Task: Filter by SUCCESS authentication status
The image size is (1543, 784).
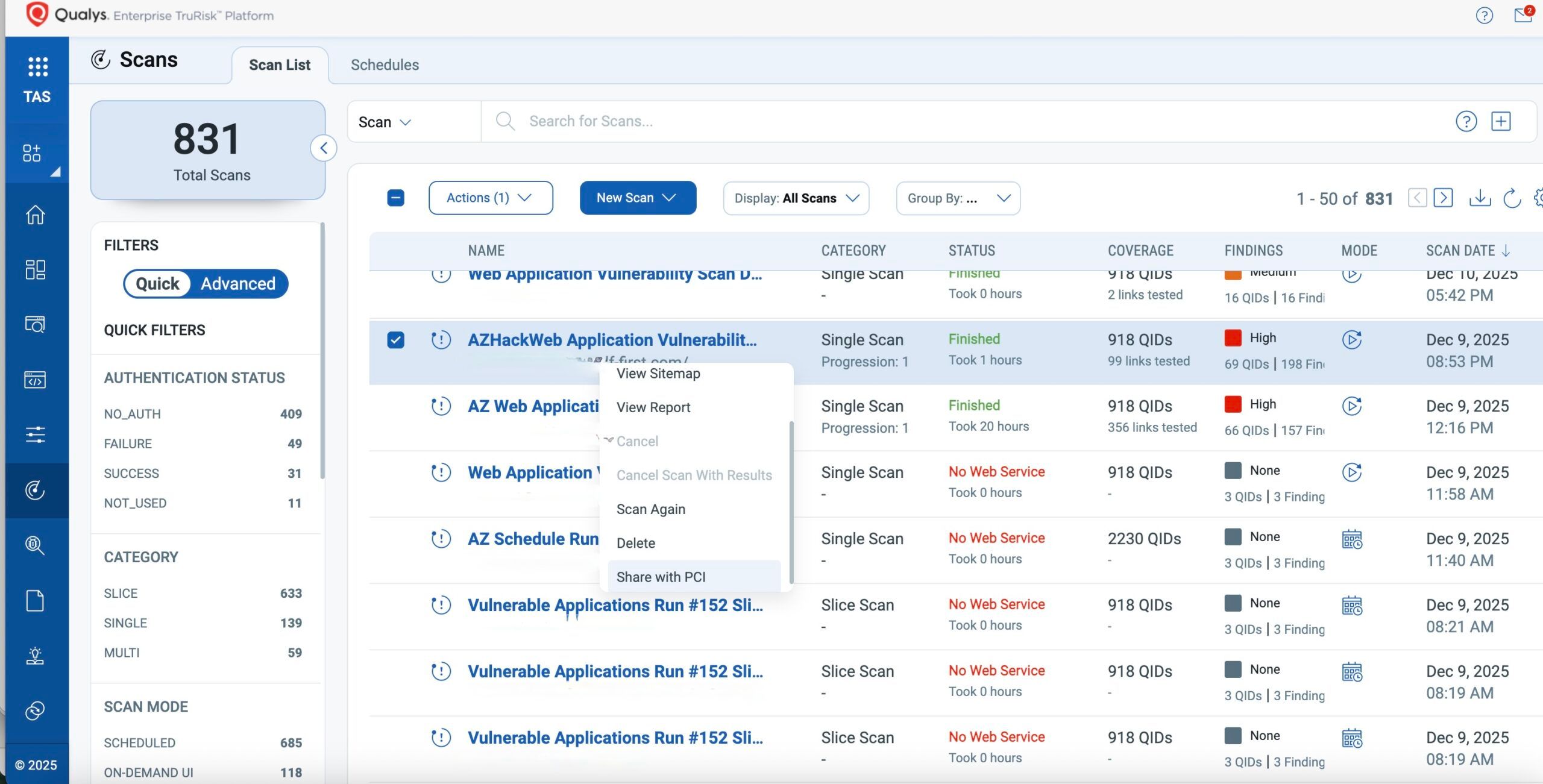Action: [203, 473]
